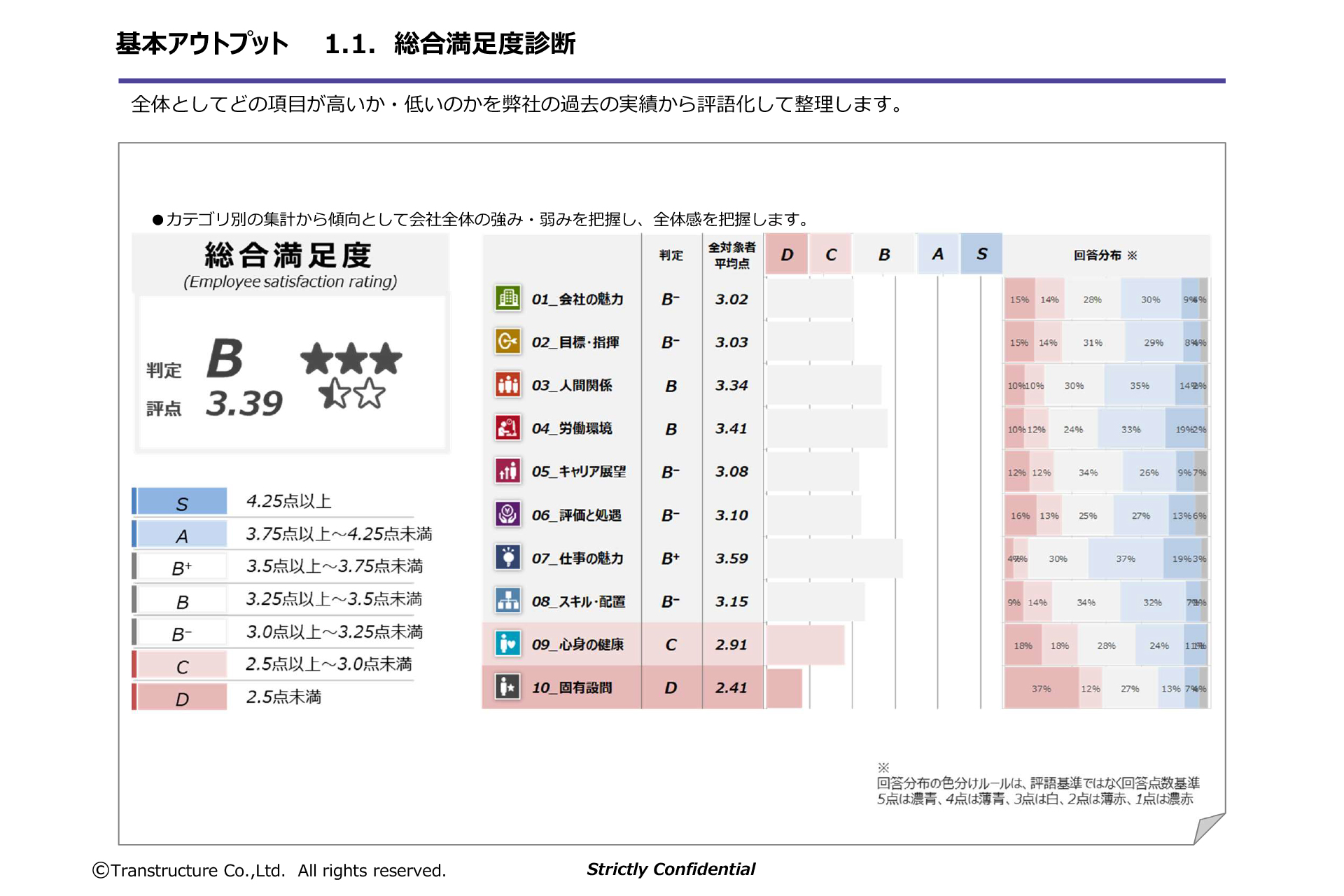Viewport: 1344px width, 896px height.
Task: Click the 総合満足度 title
Action: point(288,255)
